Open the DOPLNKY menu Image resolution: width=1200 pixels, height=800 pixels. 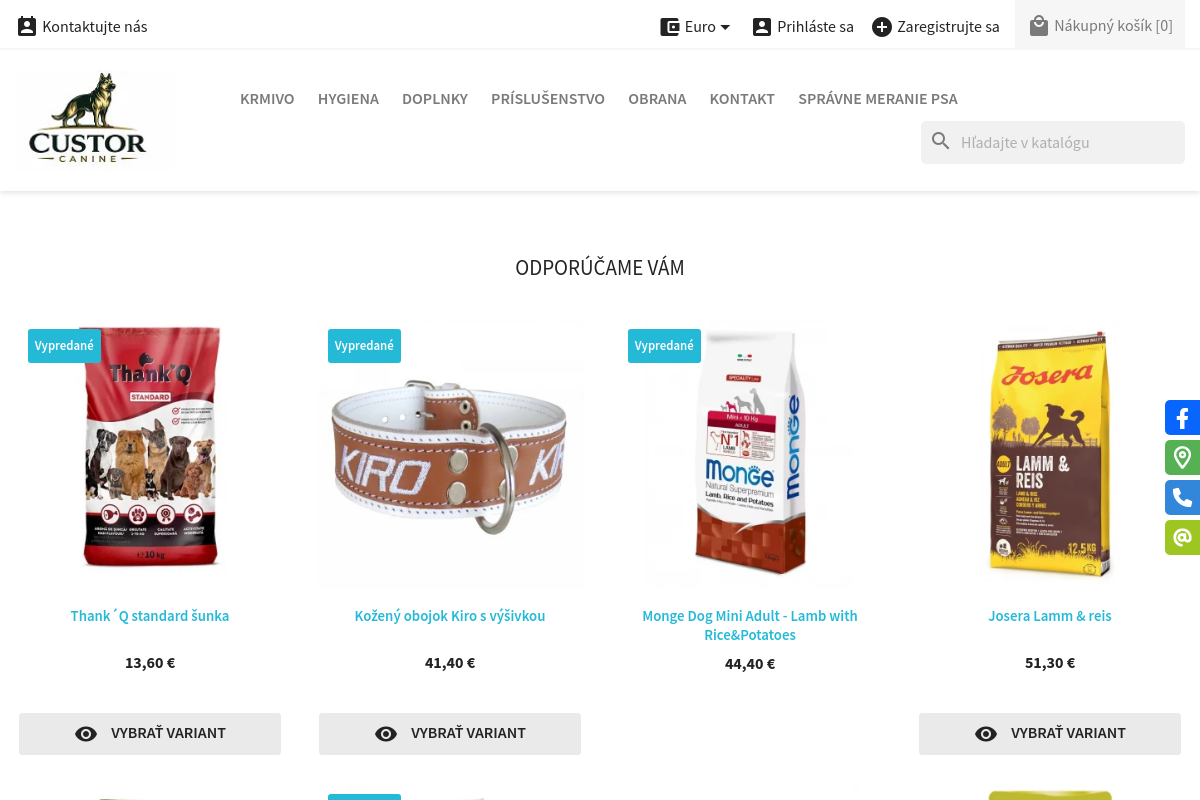click(435, 99)
